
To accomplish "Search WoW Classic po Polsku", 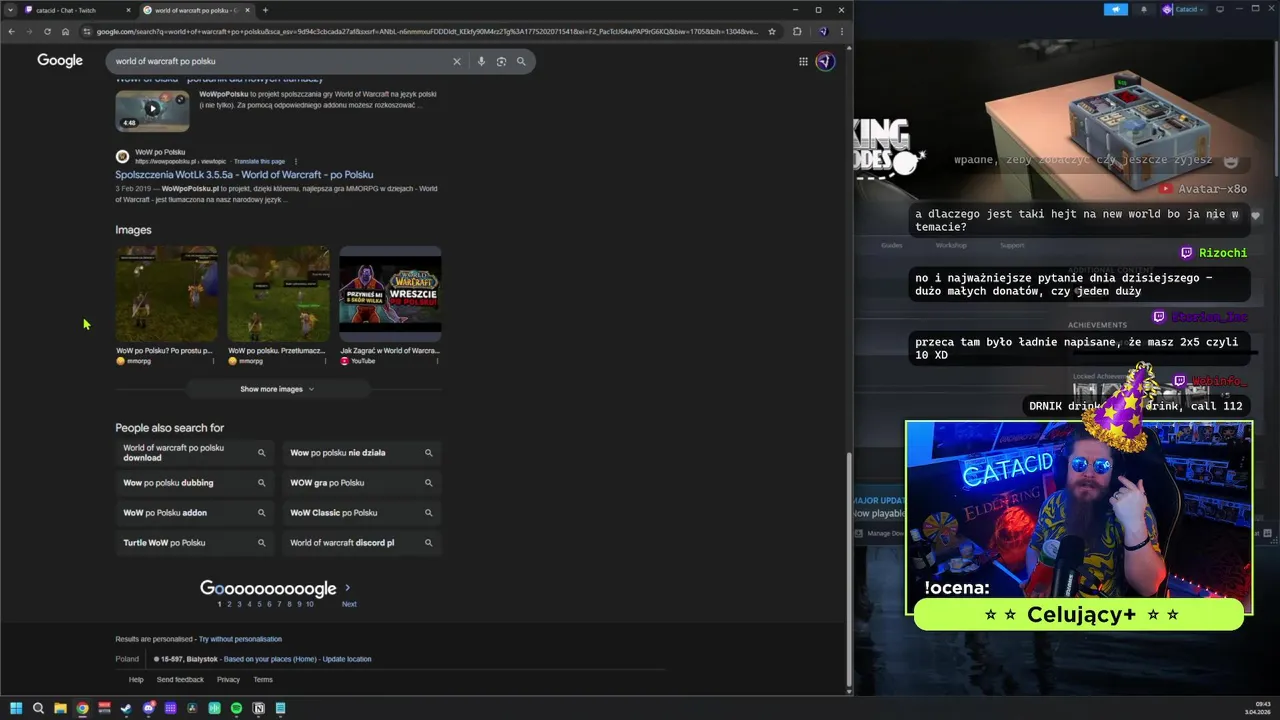I will (x=362, y=513).
